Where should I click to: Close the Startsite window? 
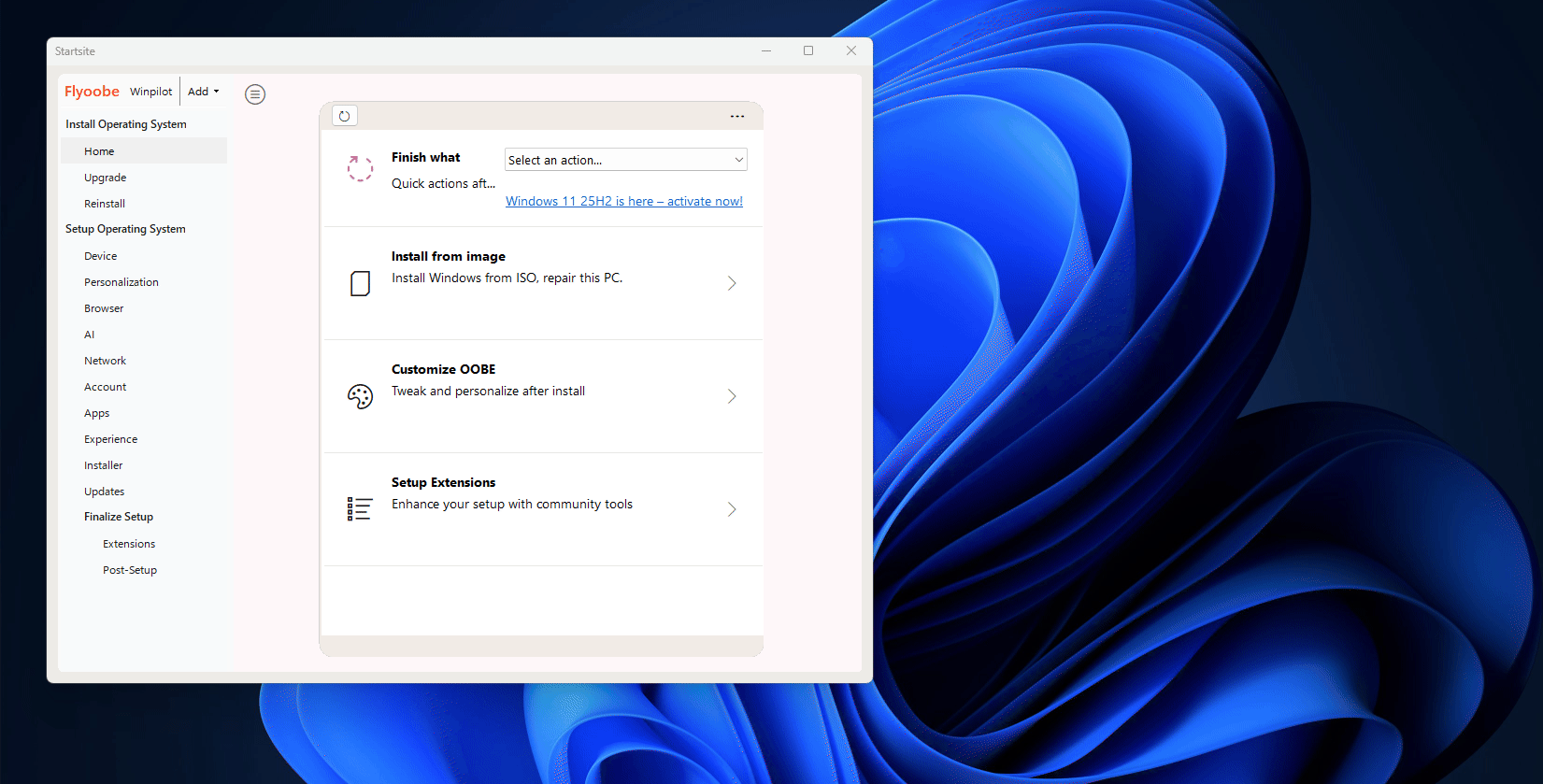[851, 50]
